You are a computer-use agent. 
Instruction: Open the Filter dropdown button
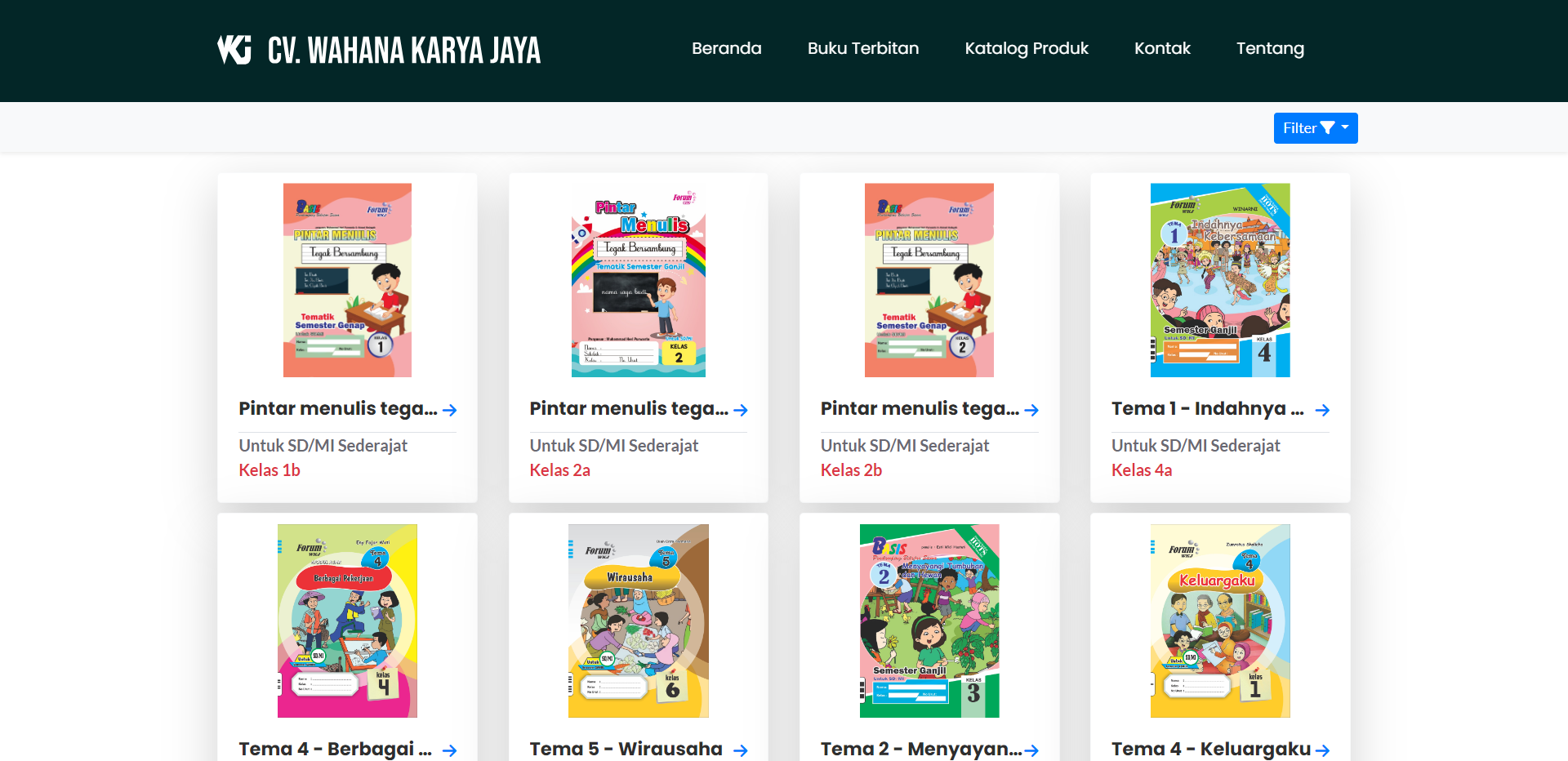[1316, 128]
